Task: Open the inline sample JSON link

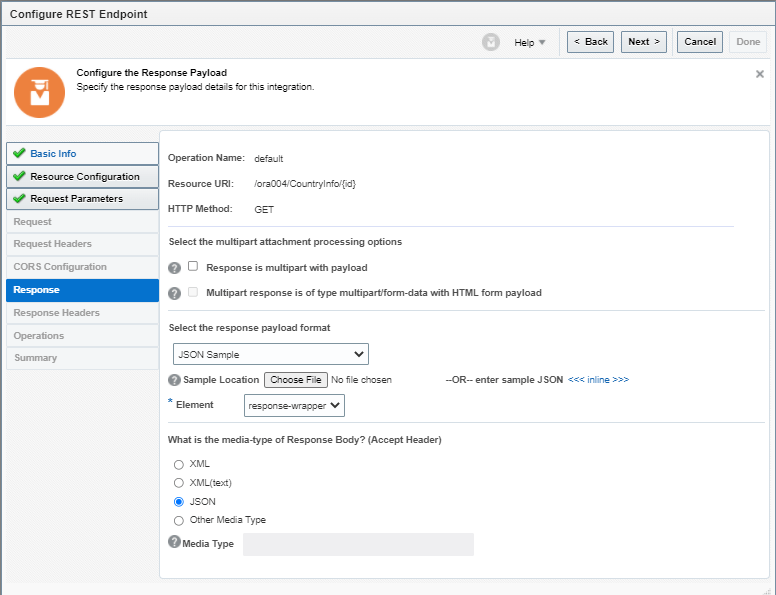Action: point(598,380)
